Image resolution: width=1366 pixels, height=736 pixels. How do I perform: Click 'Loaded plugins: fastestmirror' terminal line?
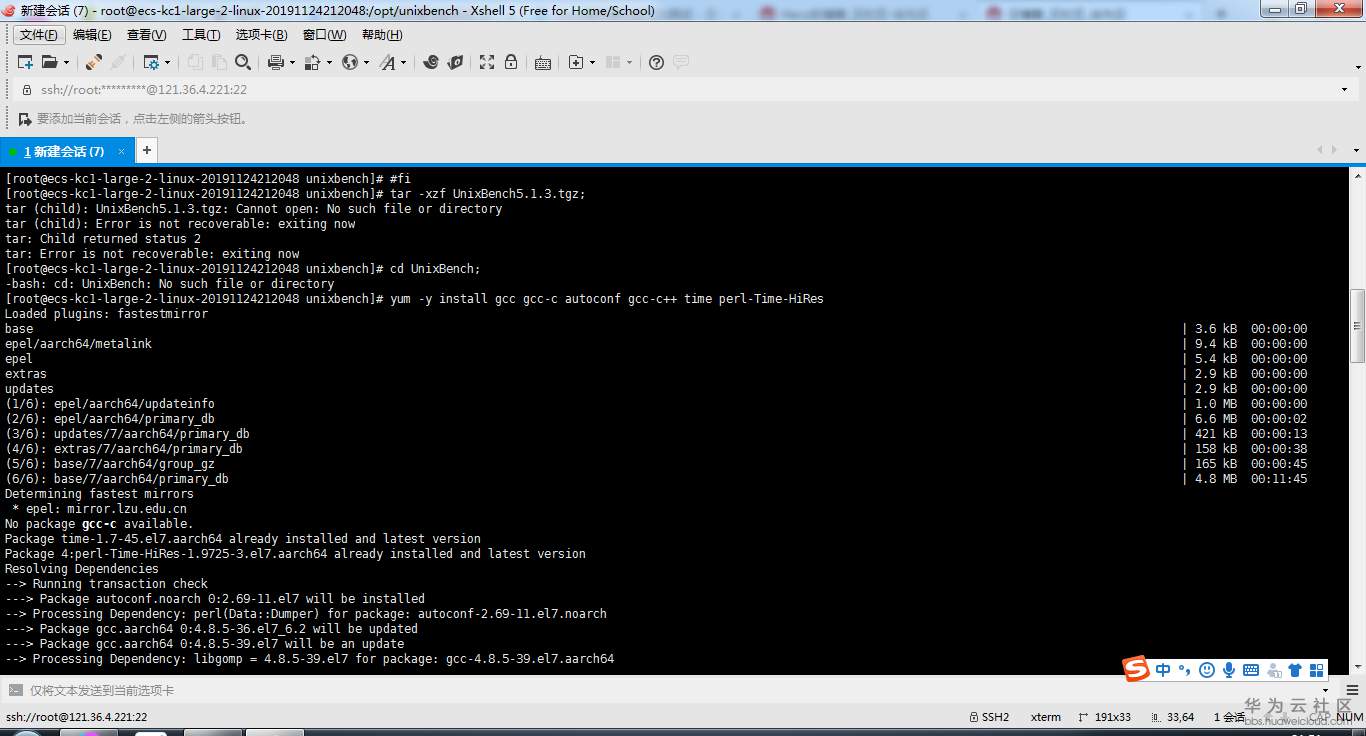click(106, 314)
